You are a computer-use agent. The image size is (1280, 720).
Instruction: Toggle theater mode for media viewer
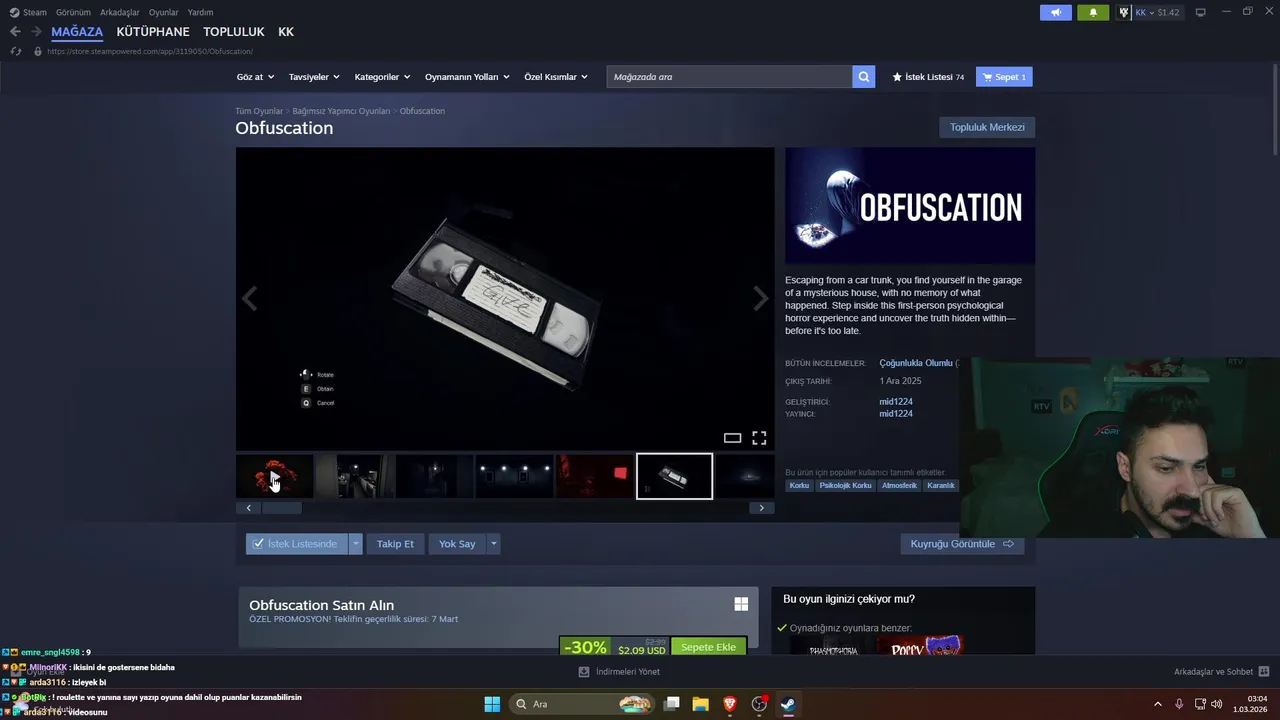click(x=732, y=438)
